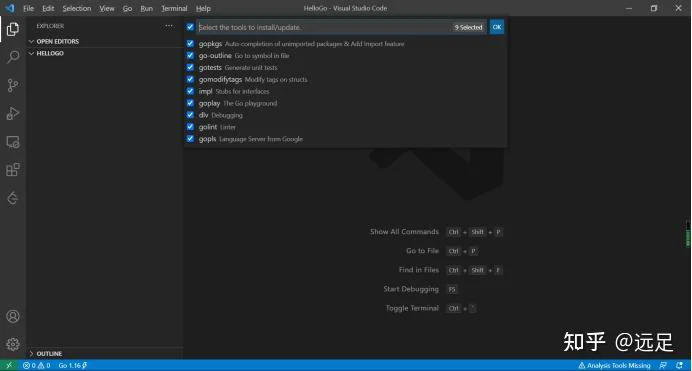Click the Toggle Terminal hint

412,308
